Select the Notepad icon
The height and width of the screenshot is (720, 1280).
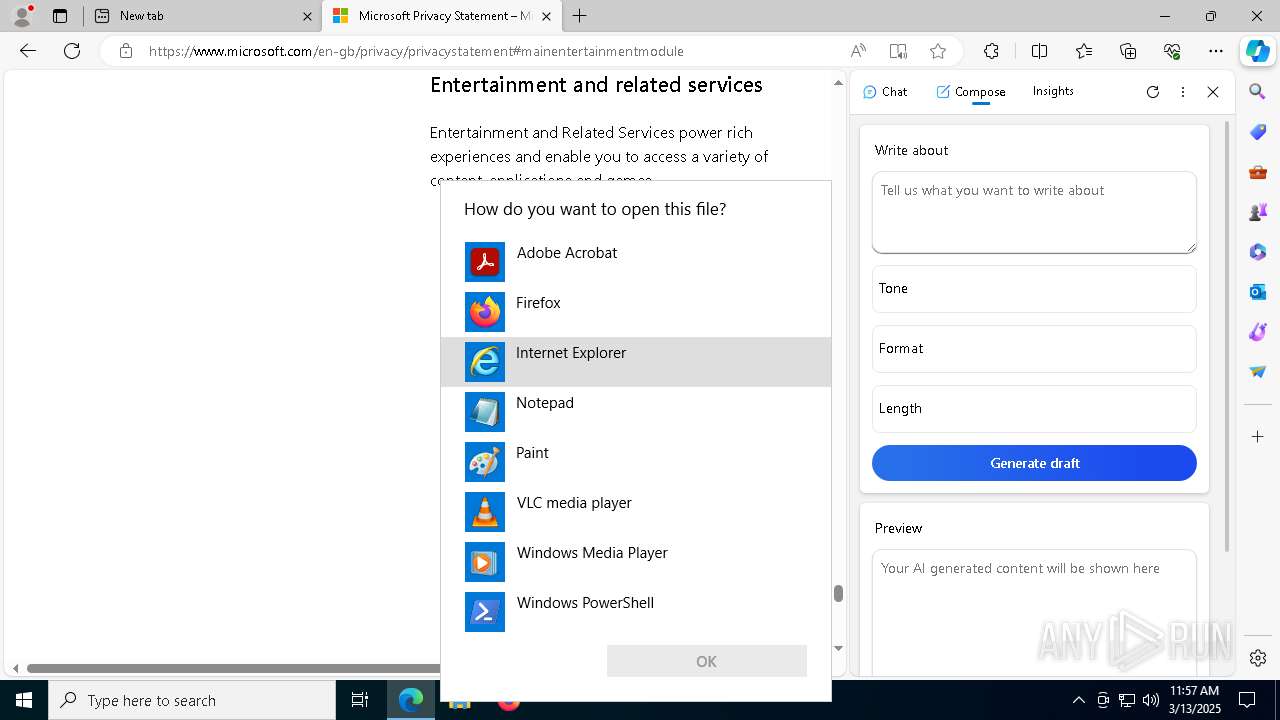(x=485, y=412)
